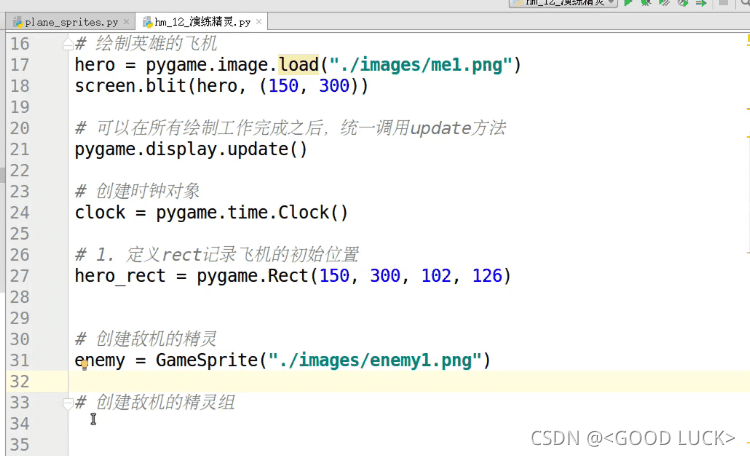Screen dimensions: 750x456
Task: Click hero_rect variable on line 27
Action: [120, 276]
